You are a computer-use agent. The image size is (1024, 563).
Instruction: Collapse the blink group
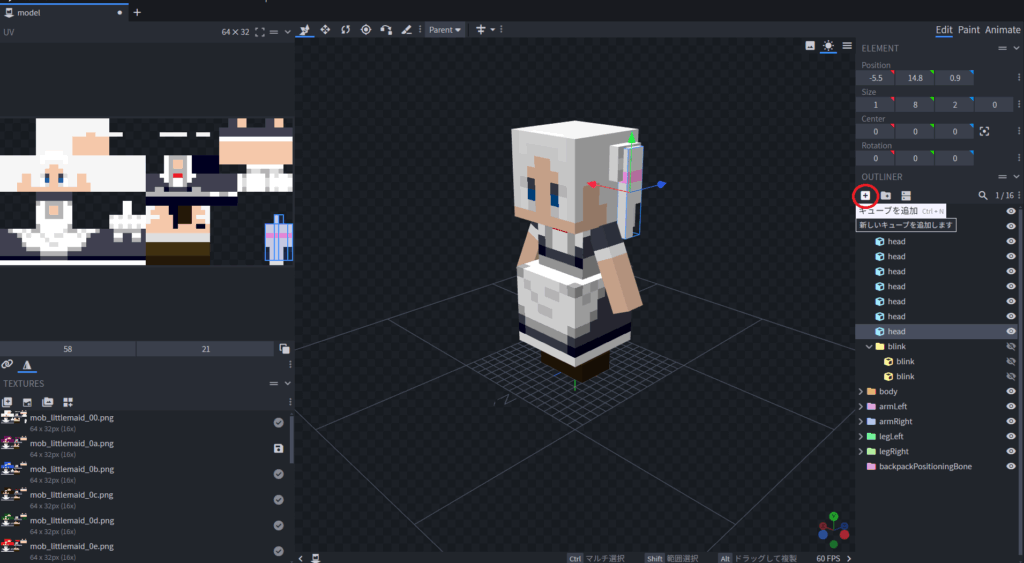click(869, 347)
